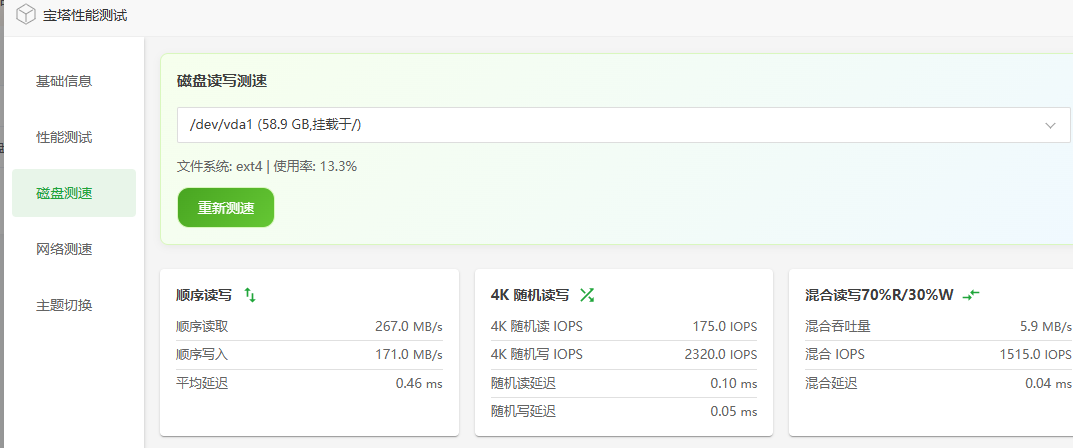Open the /dev/vda1 disk selection dropdown
The height and width of the screenshot is (448, 1073).
click(x=600, y=125)
